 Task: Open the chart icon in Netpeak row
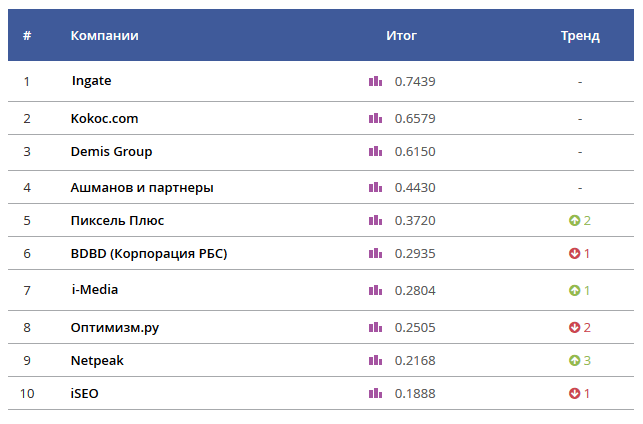(x=375, y=360)
